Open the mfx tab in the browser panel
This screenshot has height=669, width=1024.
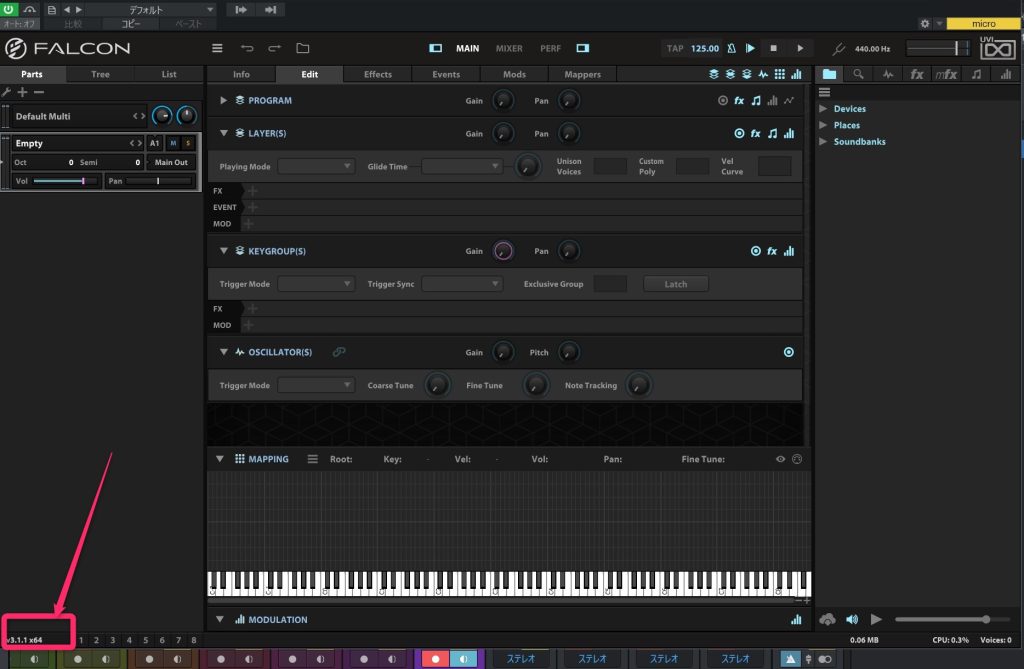click(946, 74)
